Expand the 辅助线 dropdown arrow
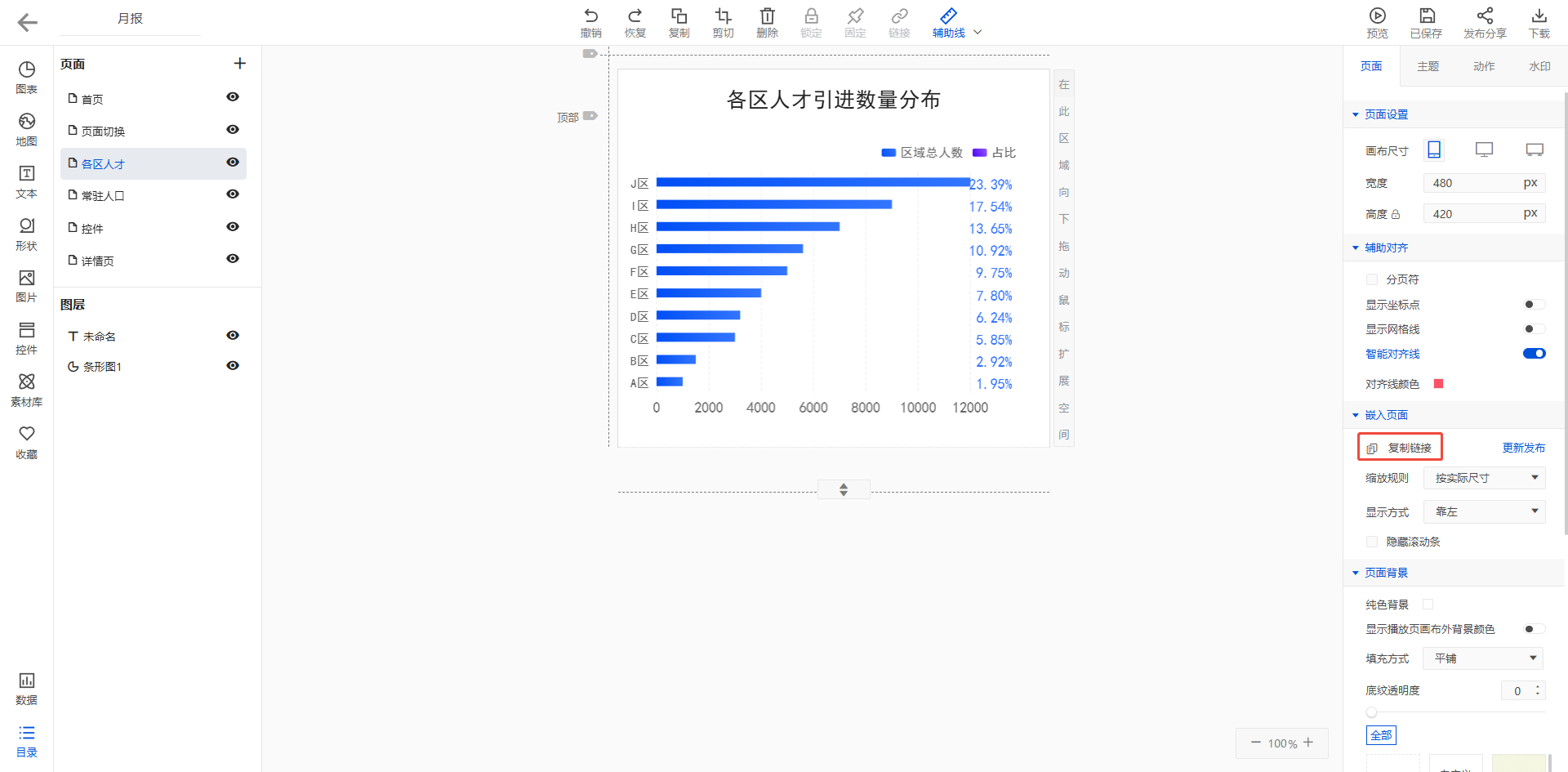1568x772 pixels. click(978, 33)
